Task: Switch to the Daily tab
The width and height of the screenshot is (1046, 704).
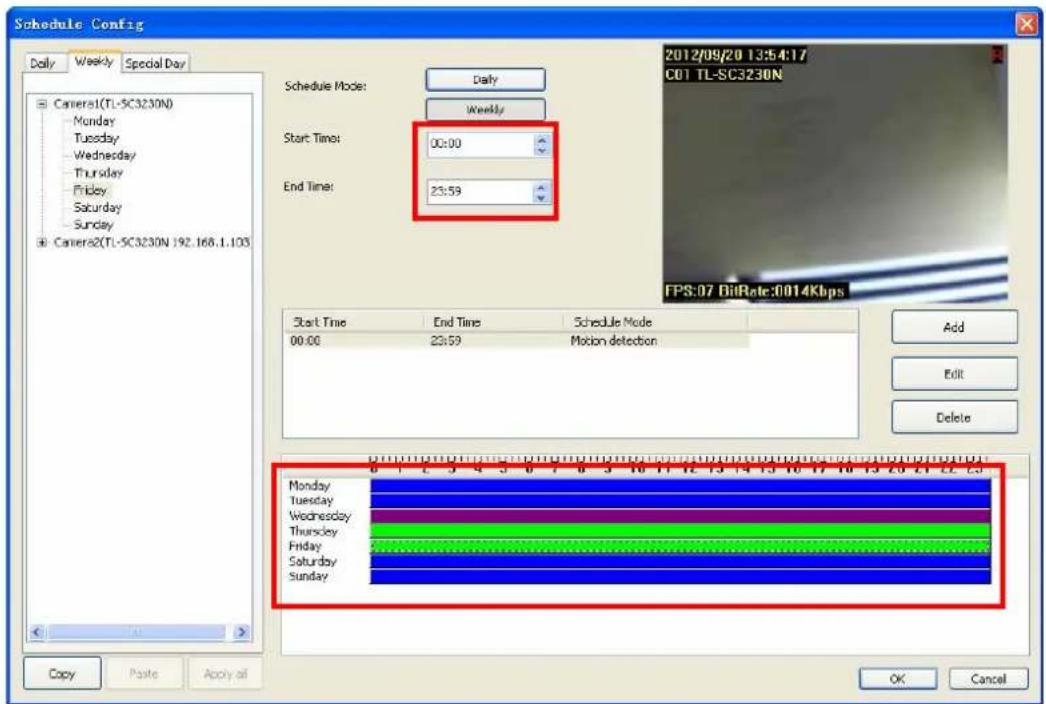Action: click(43, 63)
